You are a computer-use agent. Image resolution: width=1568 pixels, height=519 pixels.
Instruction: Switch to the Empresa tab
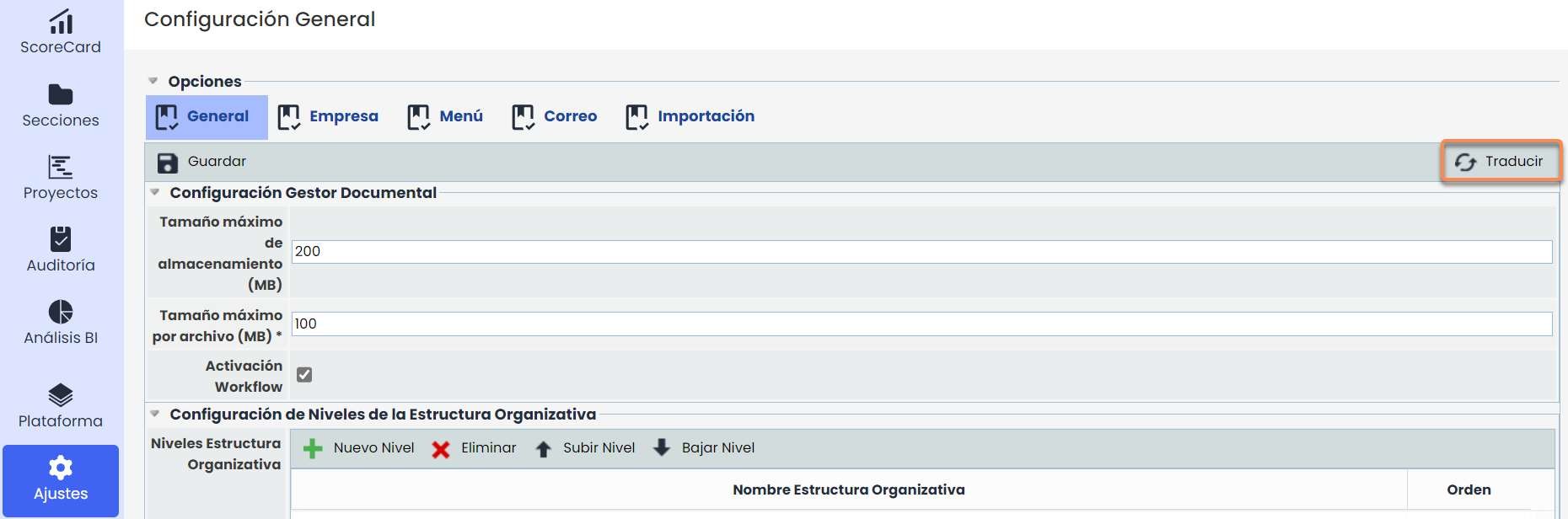point(329,116)
